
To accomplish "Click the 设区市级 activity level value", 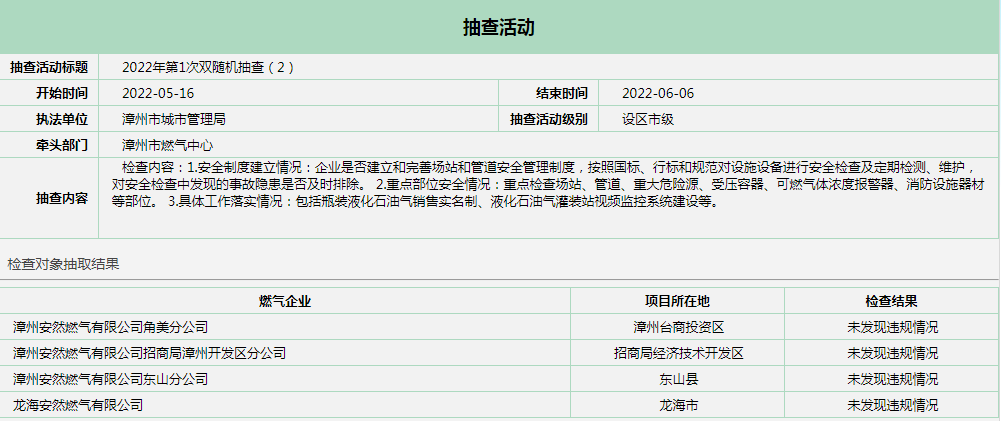I will (x=648, y=119).
